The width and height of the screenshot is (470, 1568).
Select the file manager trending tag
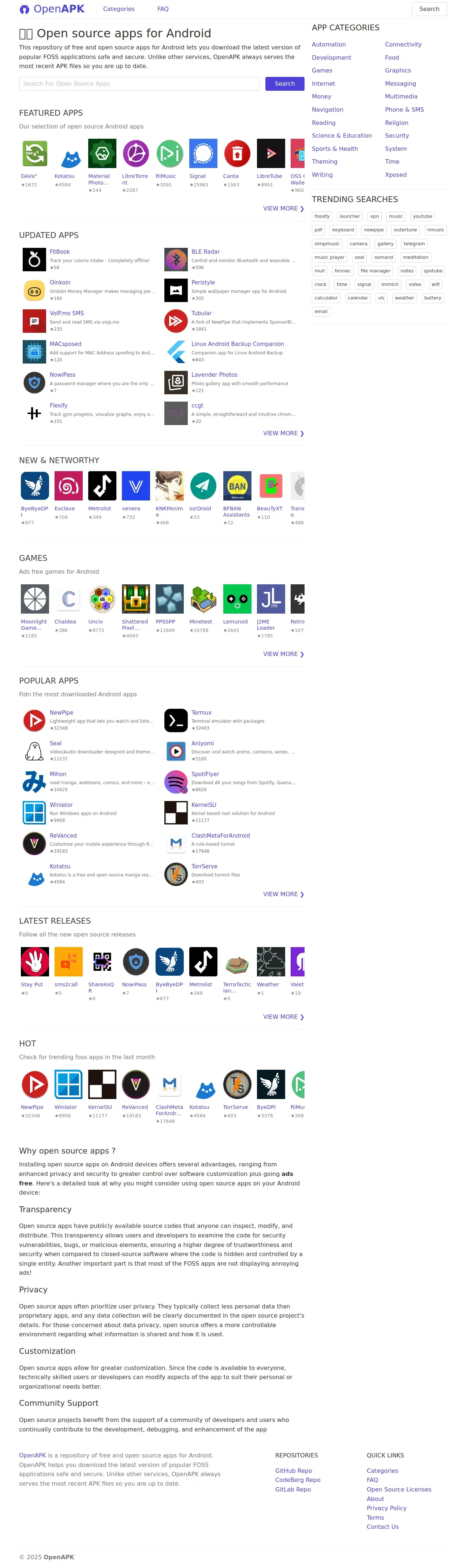376,271
